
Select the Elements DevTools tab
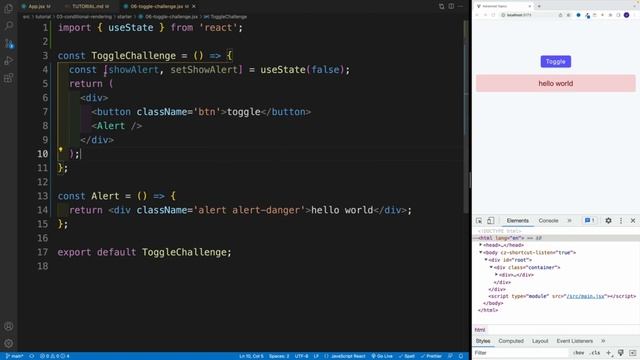click(x=517, y=220)
